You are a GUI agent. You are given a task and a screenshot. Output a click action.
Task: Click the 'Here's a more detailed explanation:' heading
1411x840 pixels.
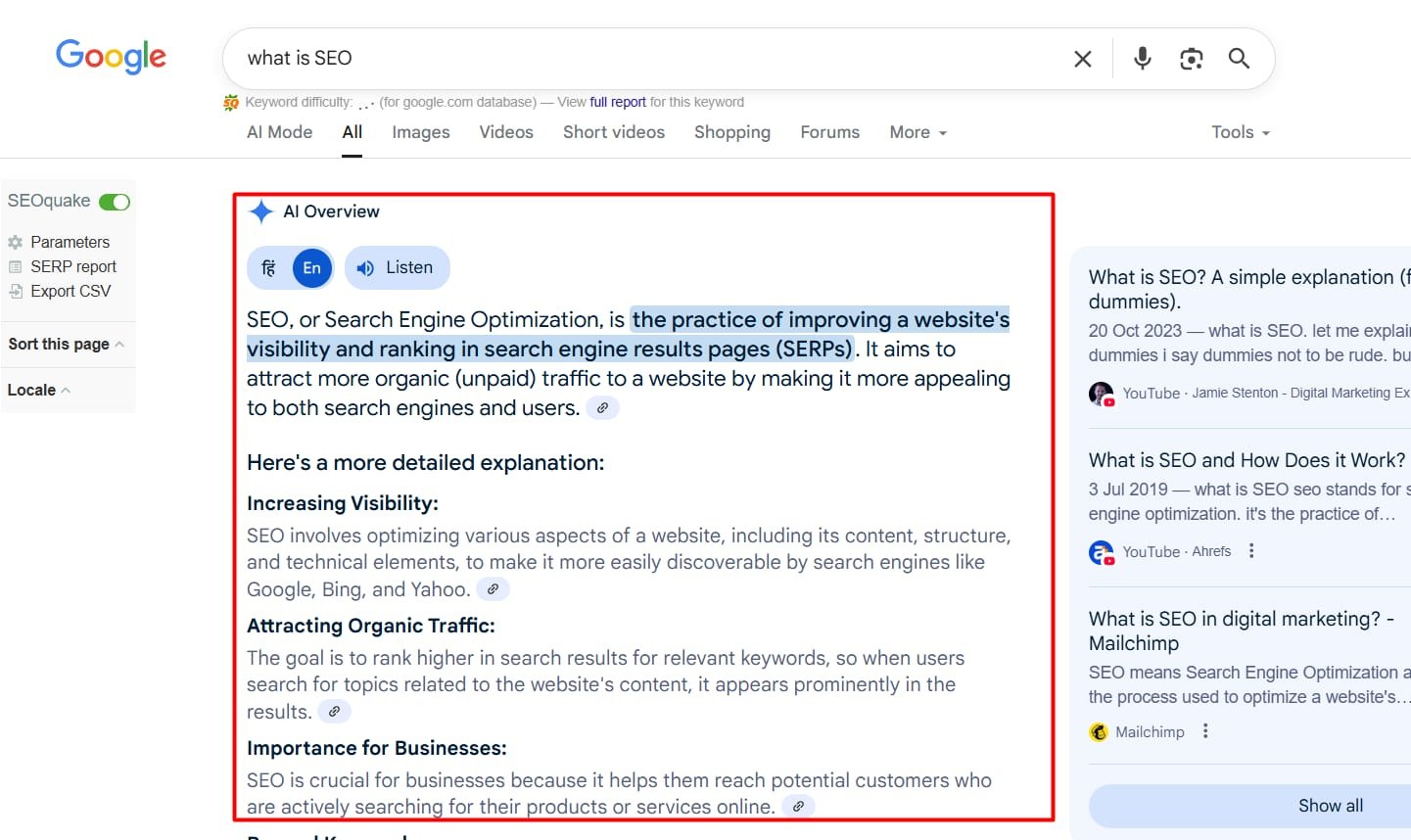click(426, 462)
